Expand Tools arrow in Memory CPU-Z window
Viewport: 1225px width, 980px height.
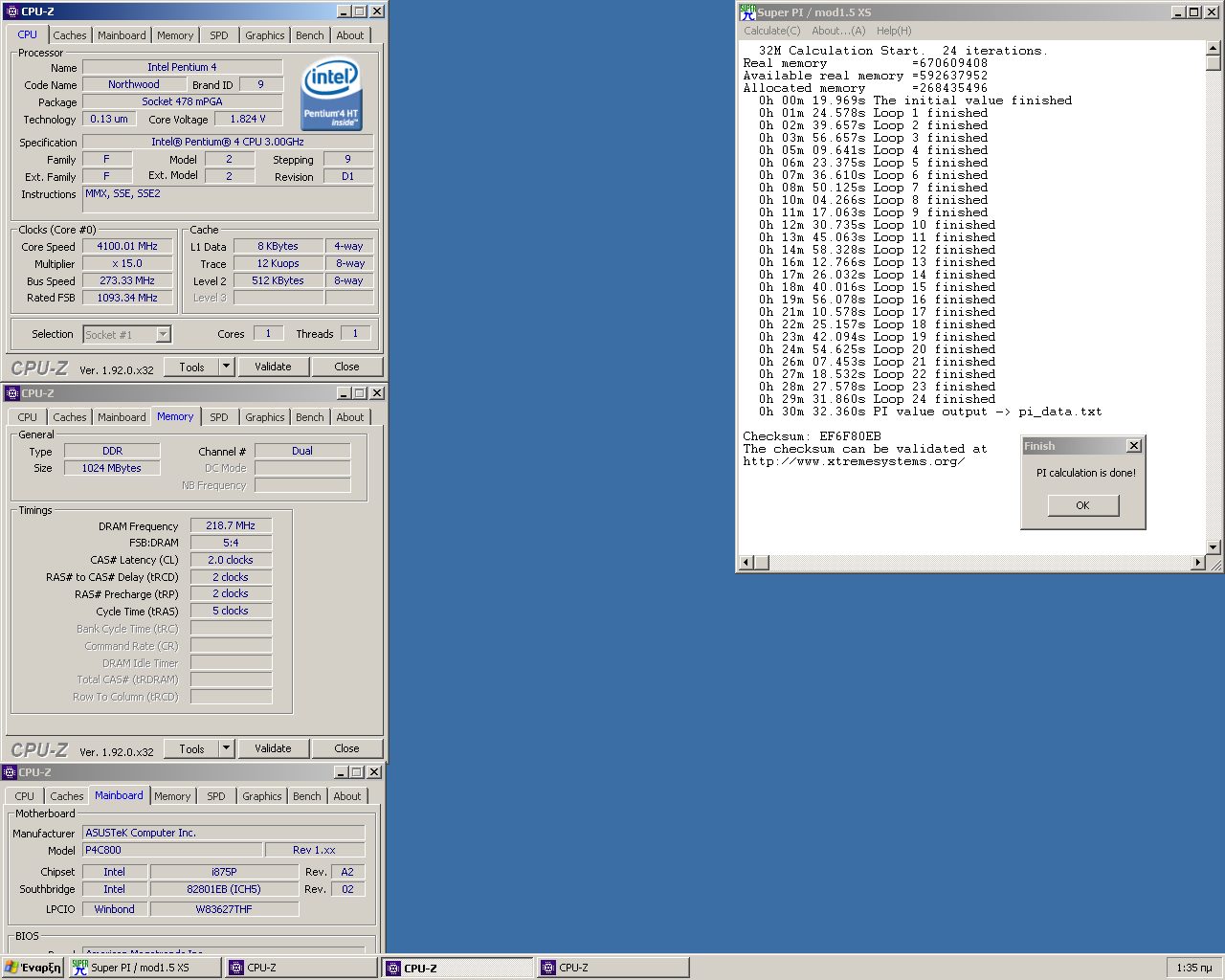click(226, 748)
